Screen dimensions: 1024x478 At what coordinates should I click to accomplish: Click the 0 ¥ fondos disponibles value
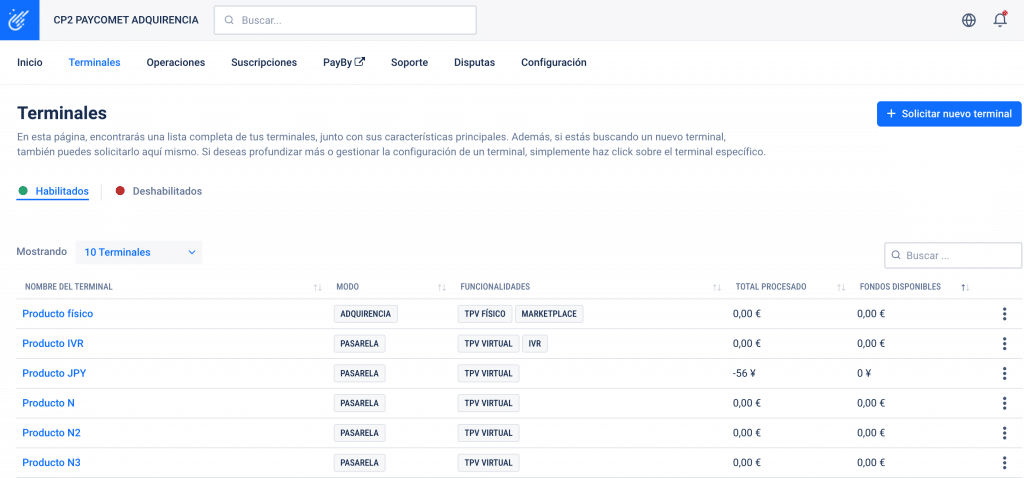click(x=865, y=374)
